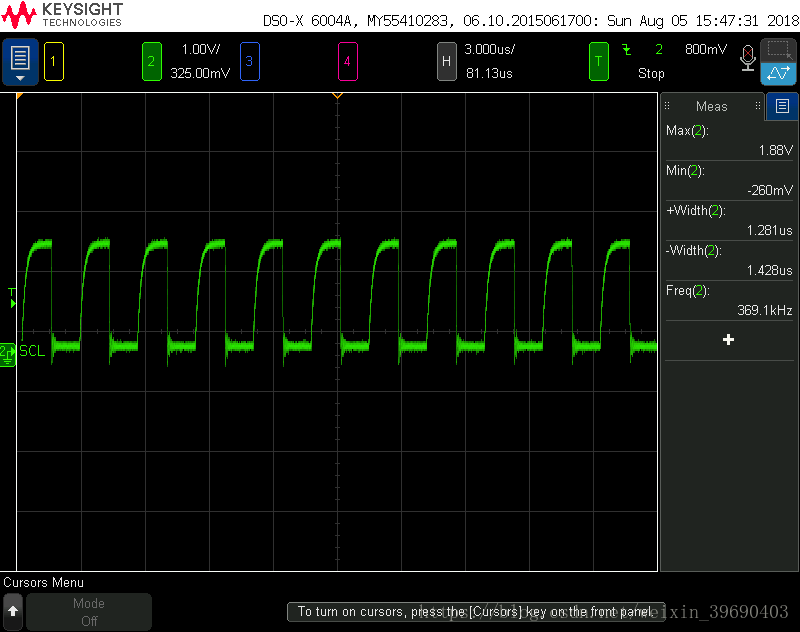Open the H horizontal settings button
The image size is (800, 632).
pos(446,62)
